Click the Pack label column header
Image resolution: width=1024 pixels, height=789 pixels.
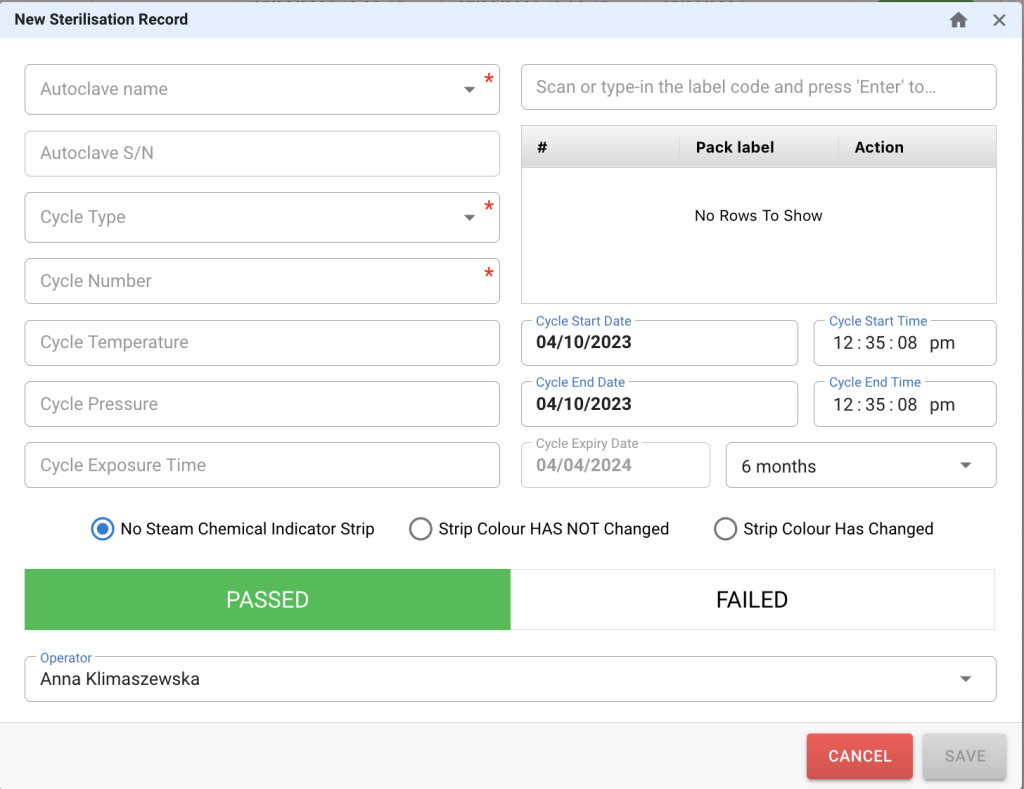[x=735, y=147]
